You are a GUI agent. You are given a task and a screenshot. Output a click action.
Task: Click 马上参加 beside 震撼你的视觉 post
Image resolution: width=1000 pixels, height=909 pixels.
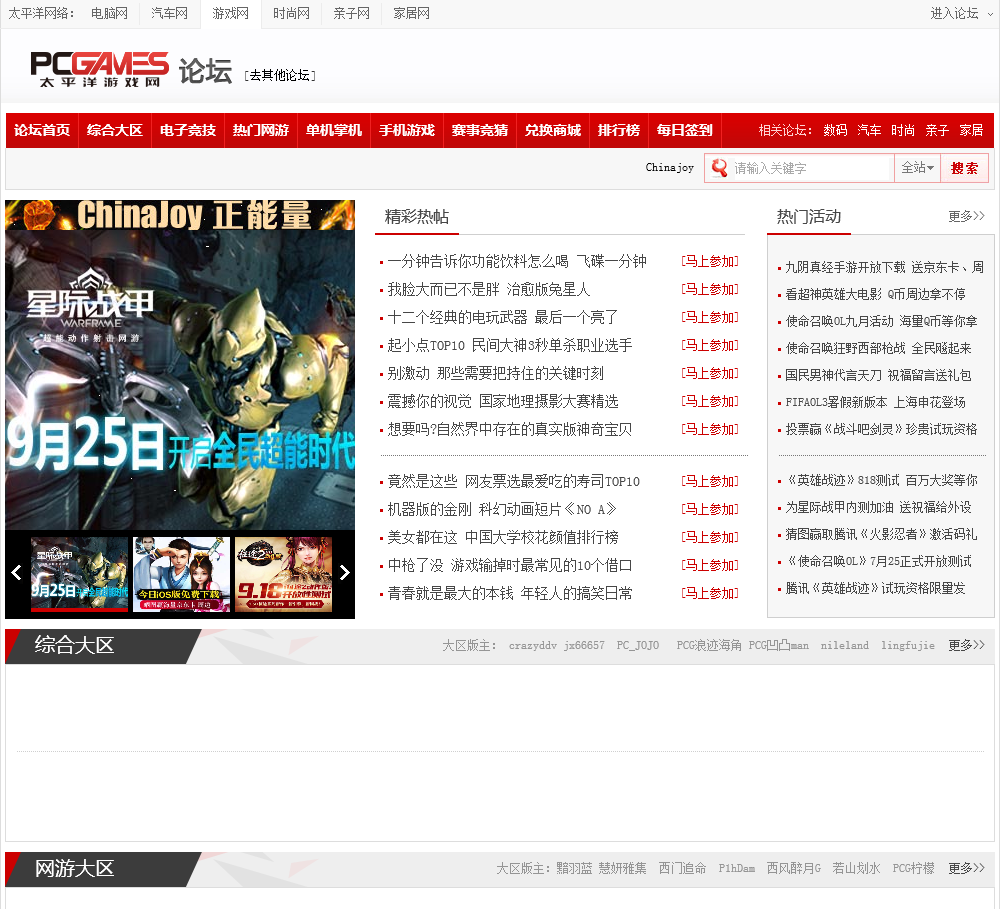(x=710, y=401)
